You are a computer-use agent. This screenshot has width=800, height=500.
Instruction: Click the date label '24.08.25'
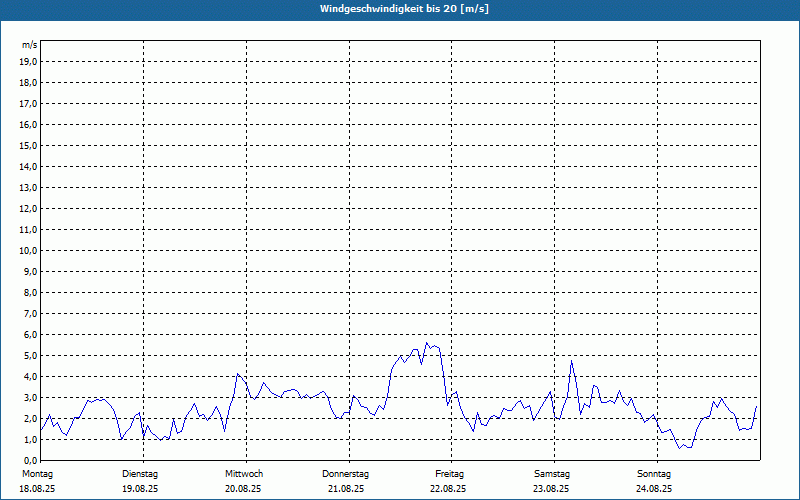pos(654,489)
